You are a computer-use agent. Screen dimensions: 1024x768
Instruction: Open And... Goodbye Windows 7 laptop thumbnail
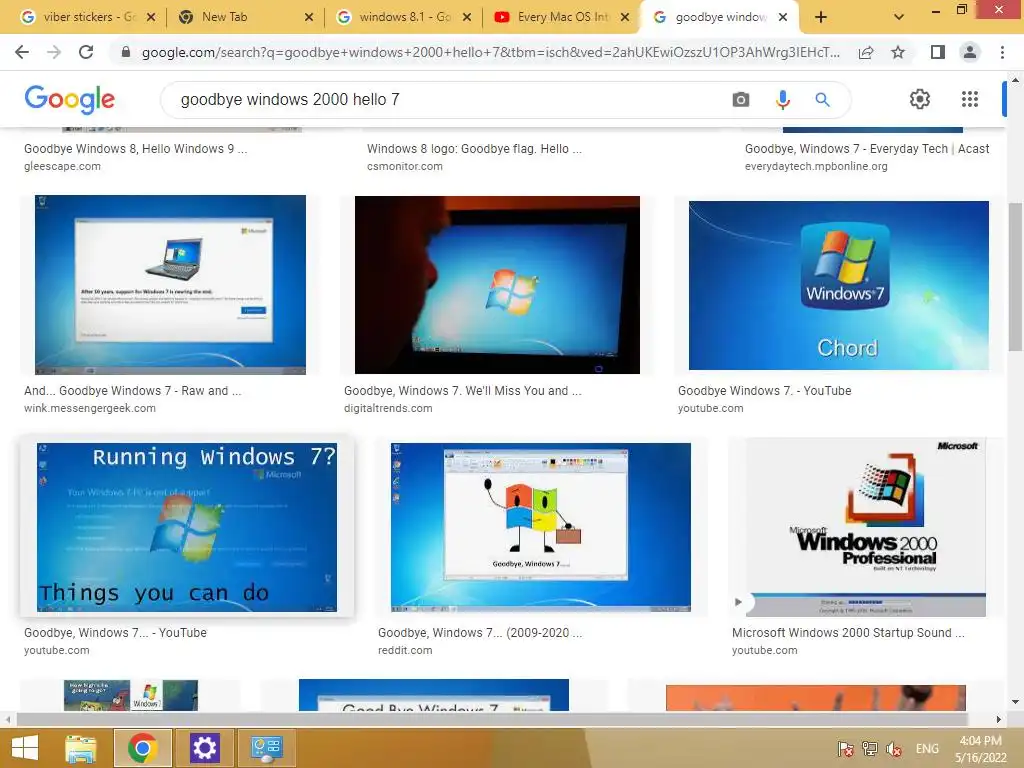point(170,285)
